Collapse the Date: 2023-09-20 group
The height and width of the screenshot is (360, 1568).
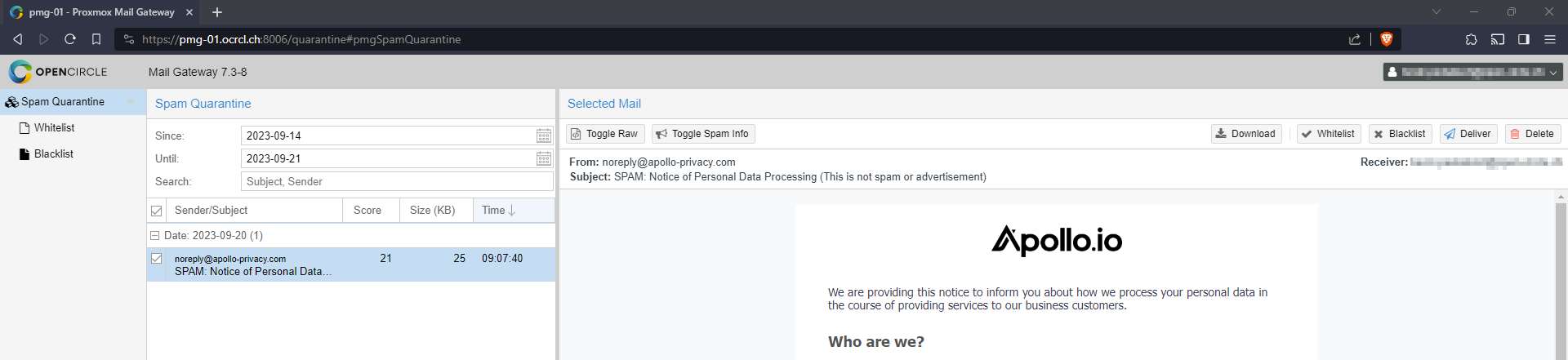pyautogui.click(x=154, y=235)
